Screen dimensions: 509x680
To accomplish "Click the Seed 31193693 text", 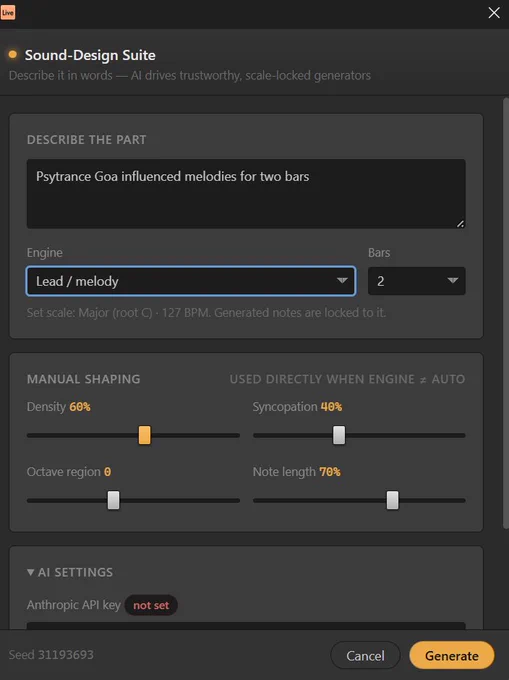I will (51, 654).
